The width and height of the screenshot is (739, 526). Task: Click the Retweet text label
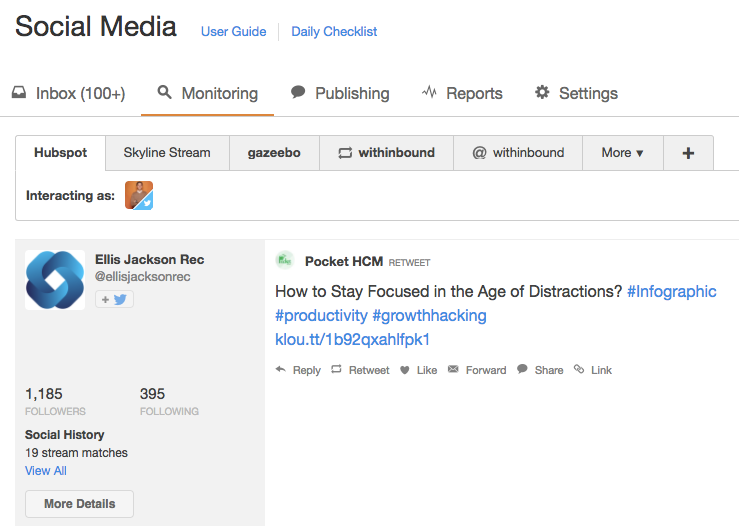369,370
